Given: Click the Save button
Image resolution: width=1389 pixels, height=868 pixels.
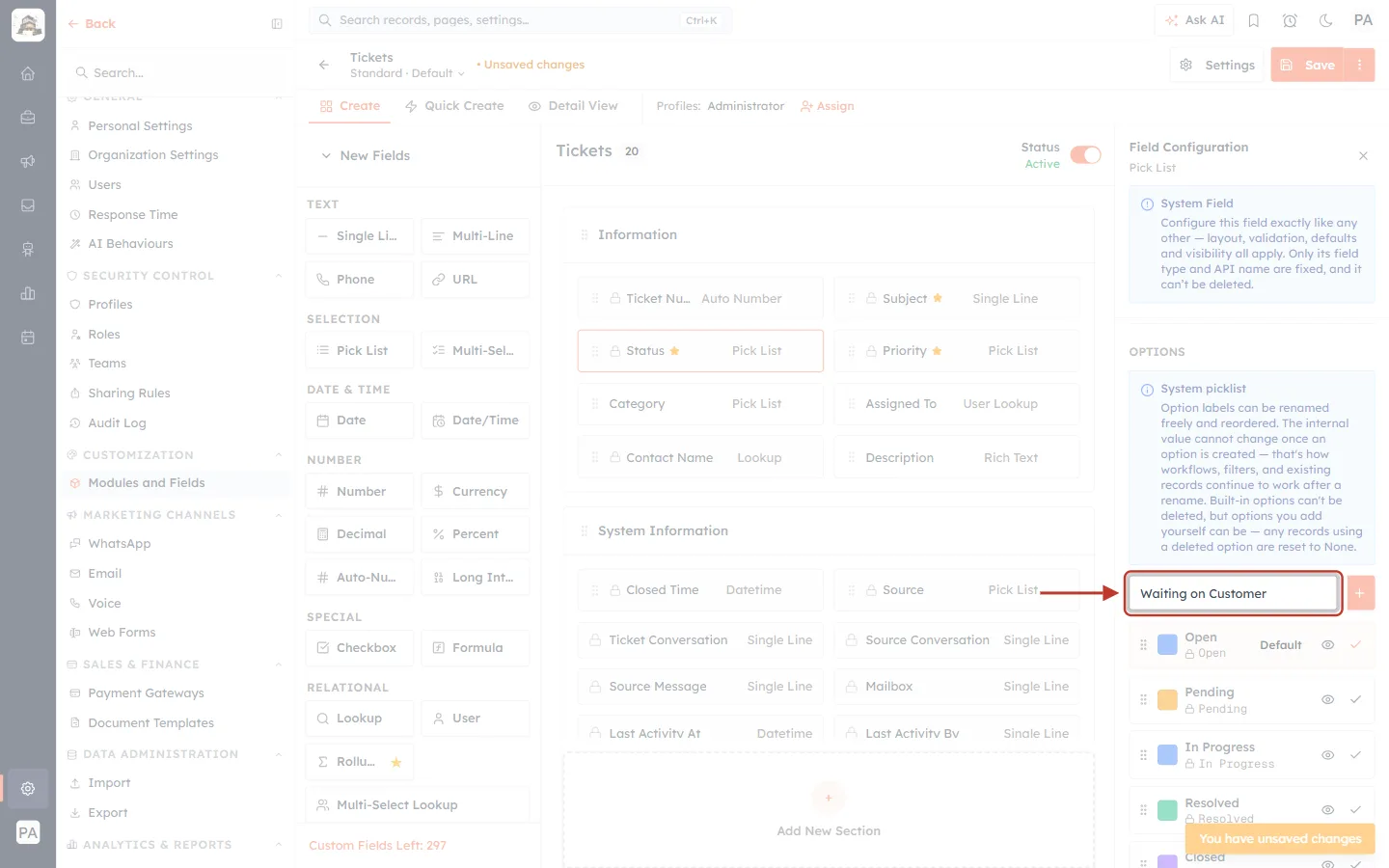Looking at the screenshot, I should [x=1307, y=65].
